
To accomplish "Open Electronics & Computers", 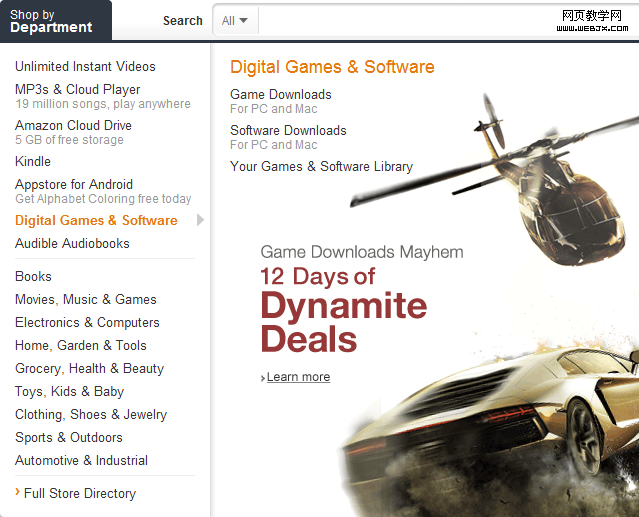I will pyautogui.click(x=87, y=322).
